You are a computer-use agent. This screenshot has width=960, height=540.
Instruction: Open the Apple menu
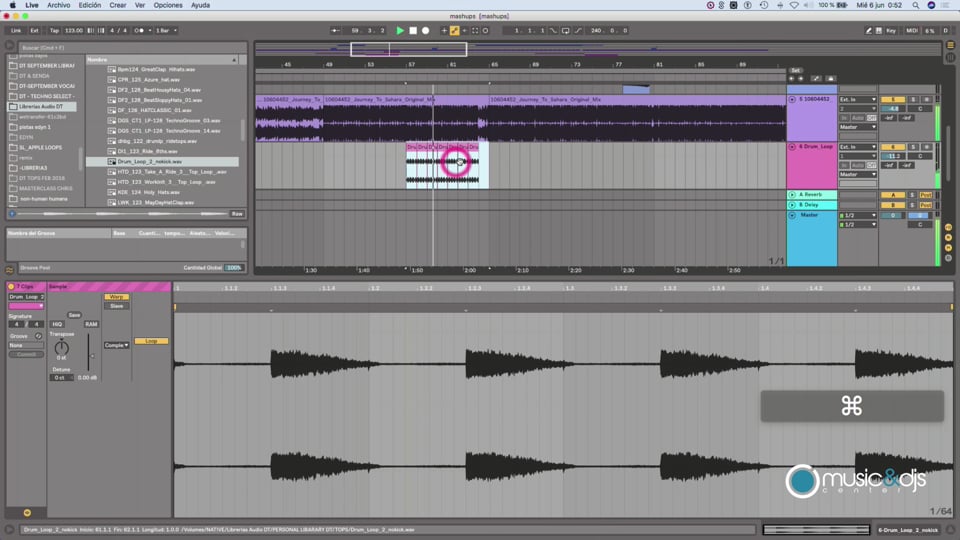pyautogui.click(x=12, y=5)
